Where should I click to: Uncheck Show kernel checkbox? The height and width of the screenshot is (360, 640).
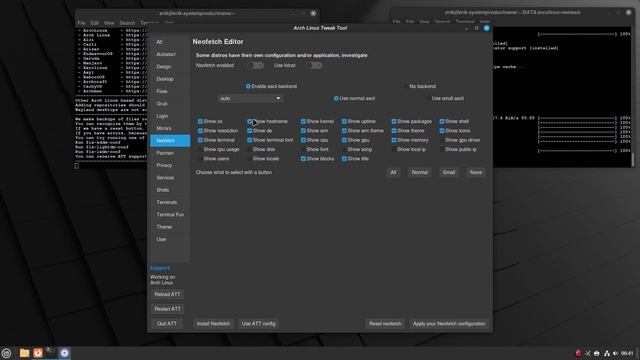pyautogui.click(x=303, y=121)
